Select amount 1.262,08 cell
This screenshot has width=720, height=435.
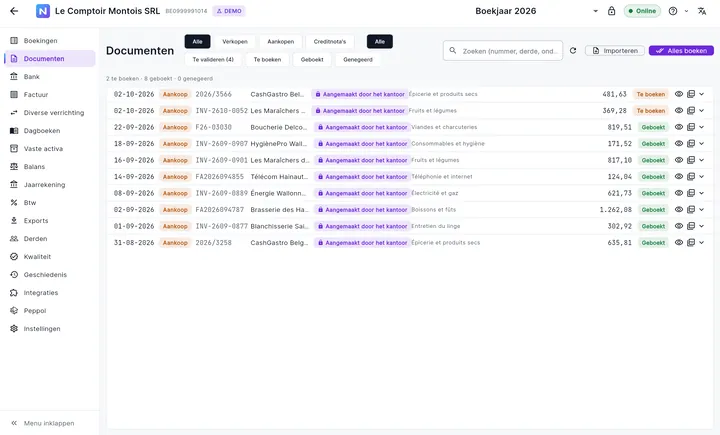(615, 210)
